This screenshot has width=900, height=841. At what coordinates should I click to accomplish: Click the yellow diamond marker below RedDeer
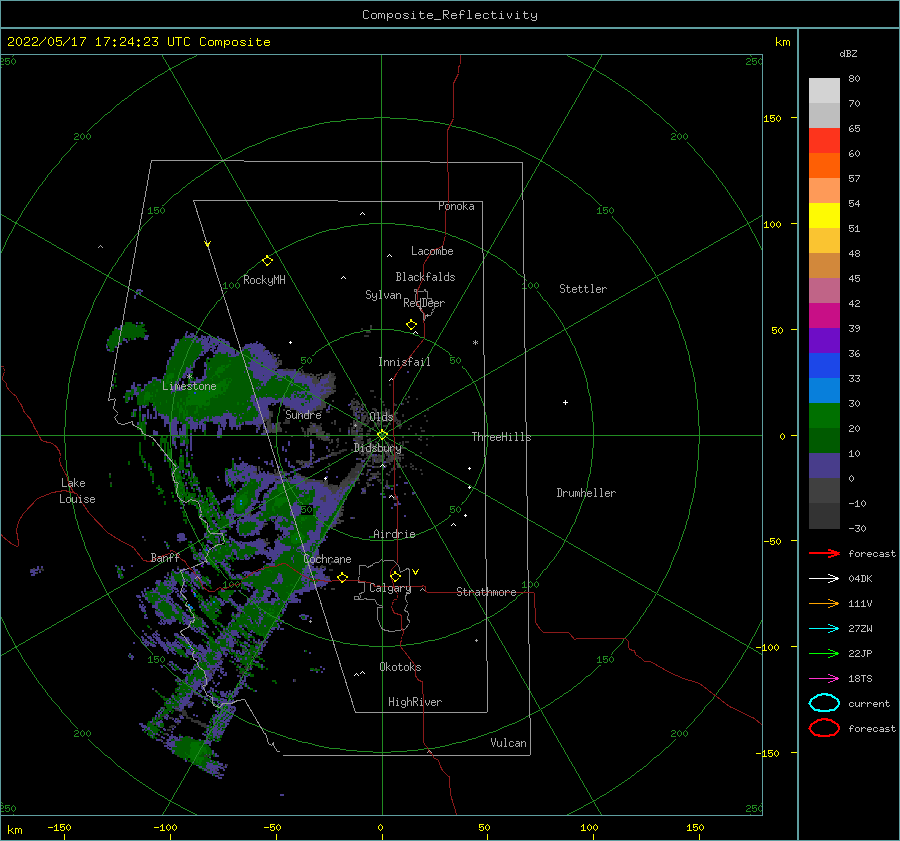click(x=411, y=325)
